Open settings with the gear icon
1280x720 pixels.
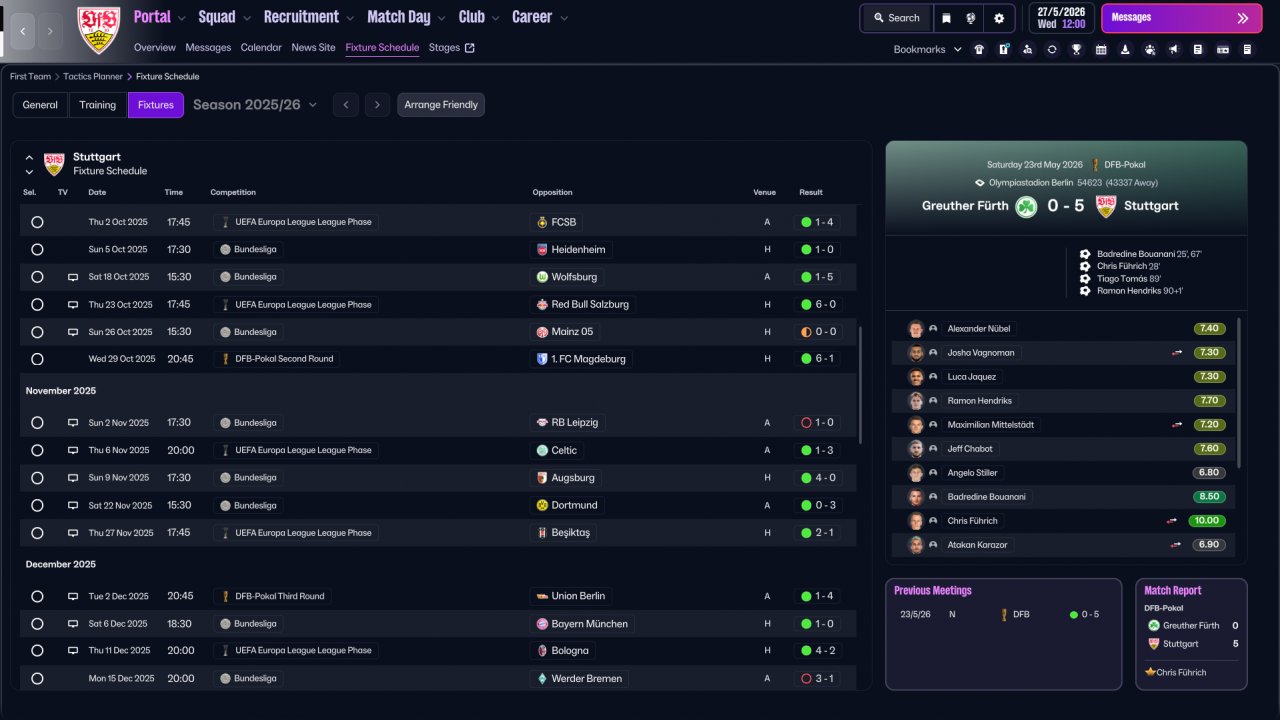click(999, 18)
